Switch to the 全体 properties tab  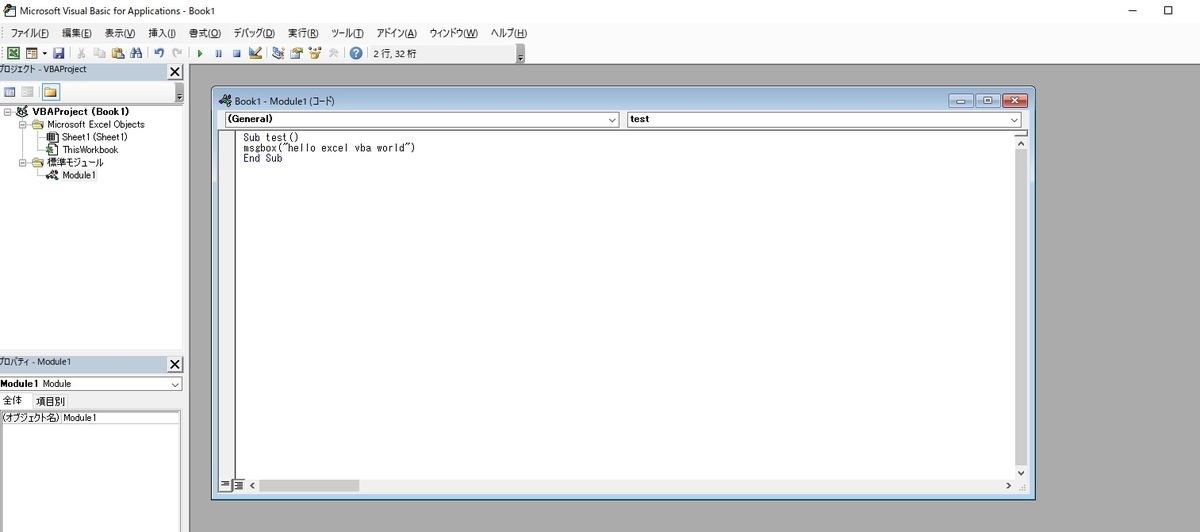click(x=13, y=401)
